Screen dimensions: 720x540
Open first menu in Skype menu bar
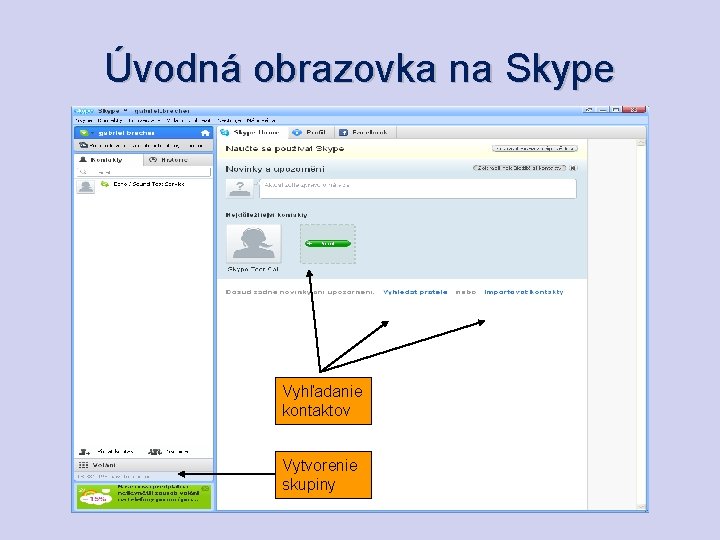point(84,120)
